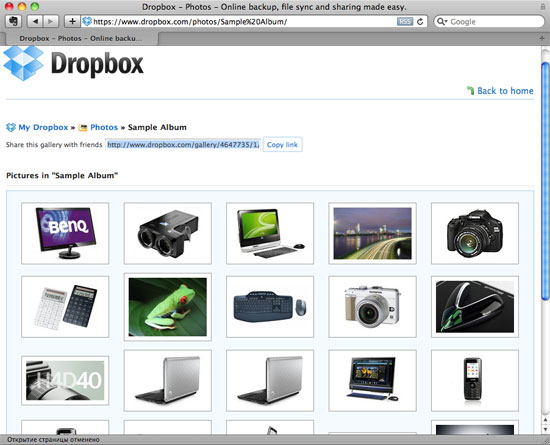Viewport: 550px width, 445px height.
Task: Click the Copy link button
Action: [282, 144]
